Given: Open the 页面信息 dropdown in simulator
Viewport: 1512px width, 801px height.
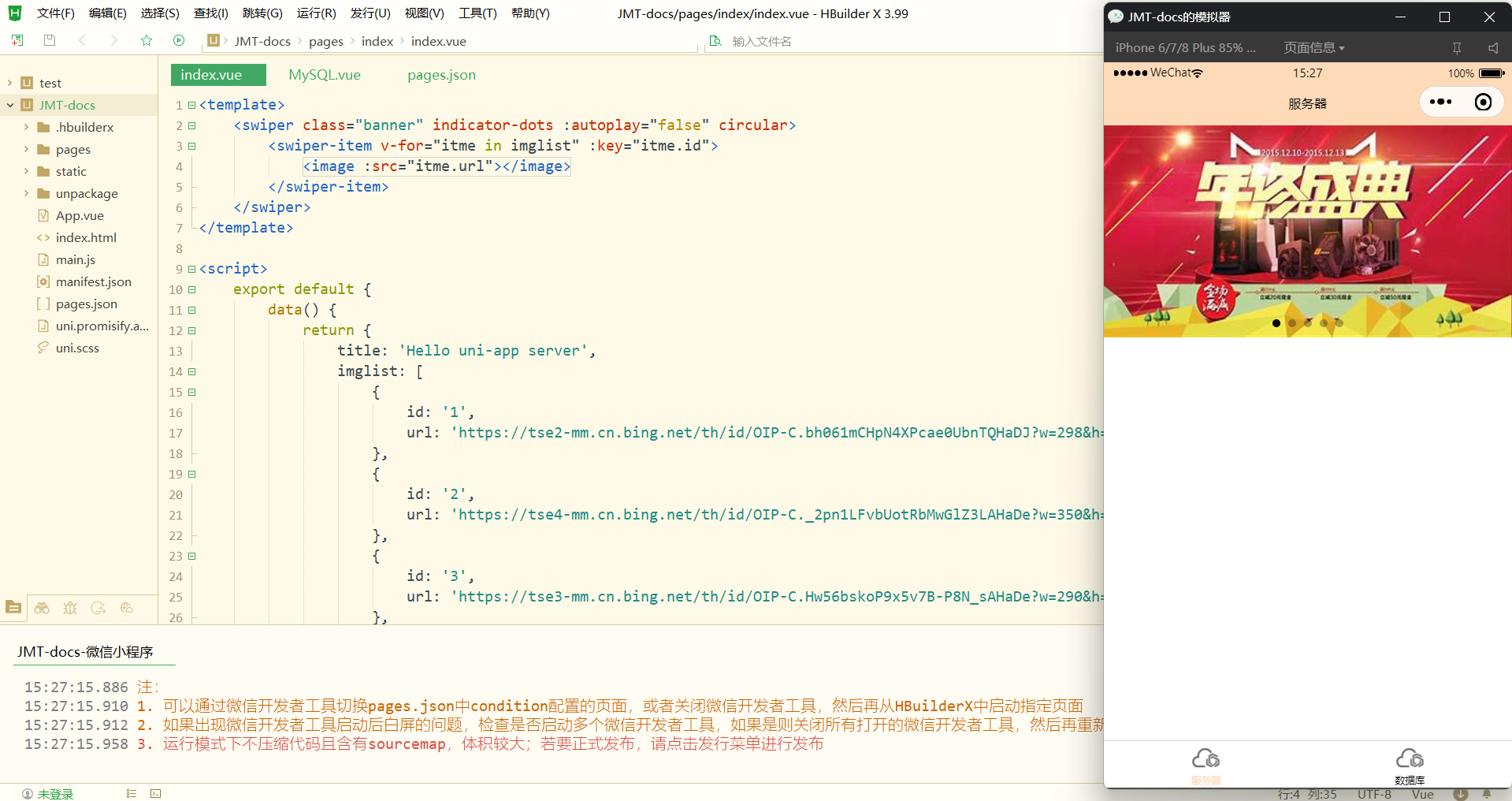Looking at the screenshot, I should click(x=1313, y=48).
